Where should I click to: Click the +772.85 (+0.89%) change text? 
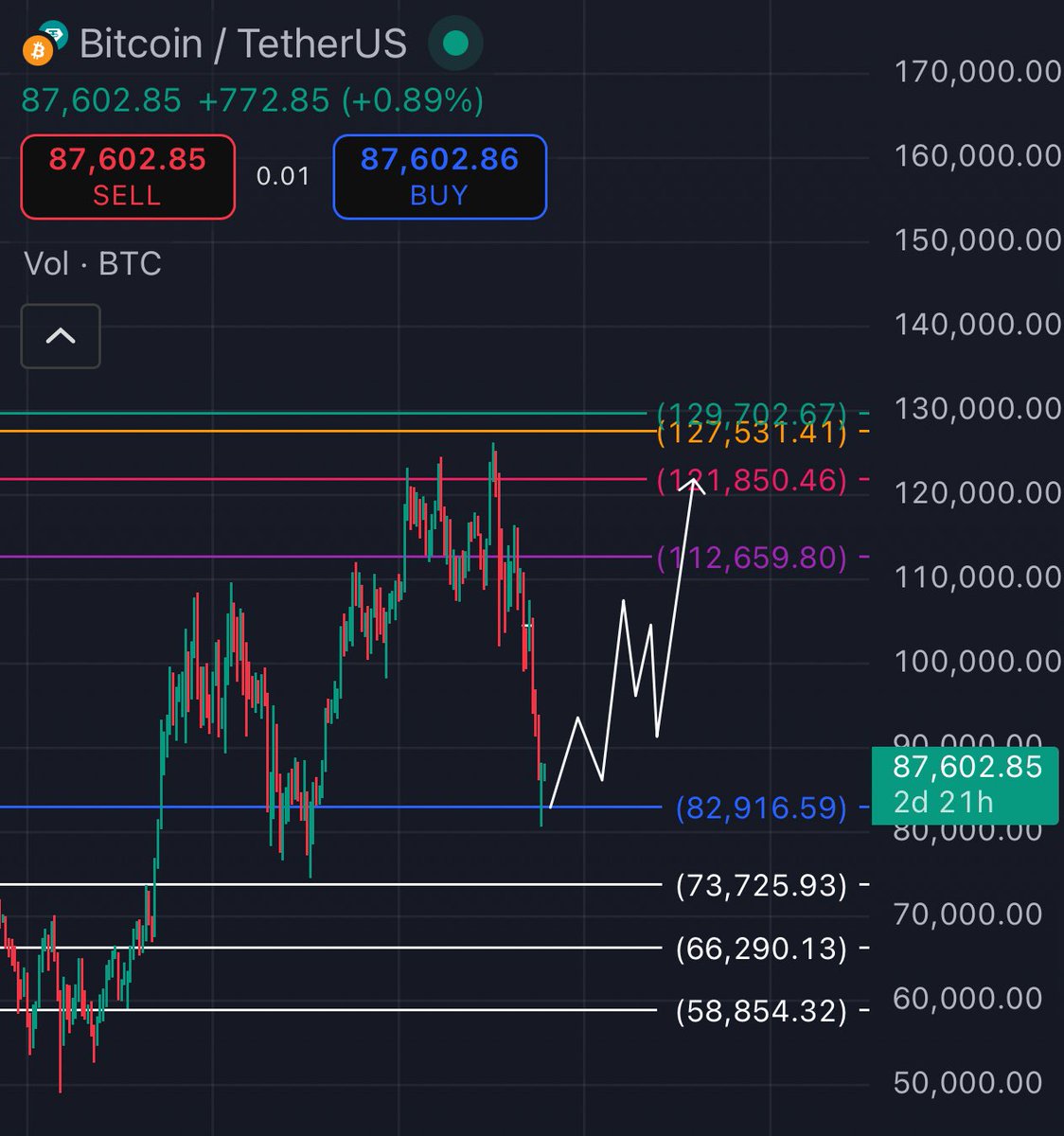(x=341, y=100)
